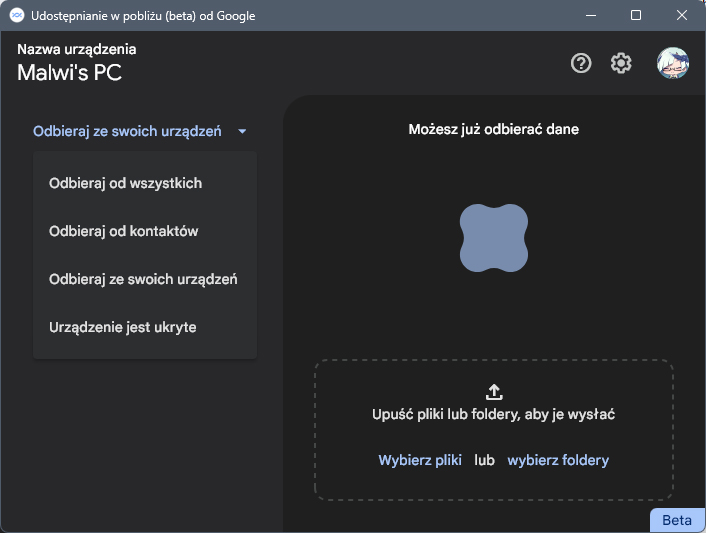The height and width of the screenshot is (533, 706).
Task: Click the Beta badge button
Action: click(677, 520)
